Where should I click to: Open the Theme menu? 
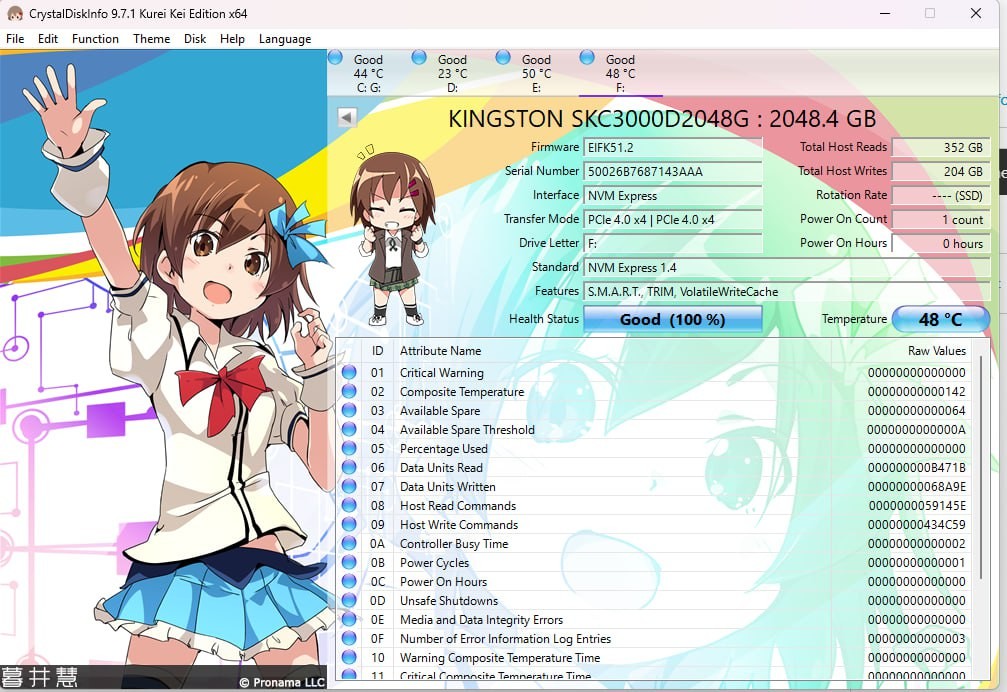coord(151,39)
